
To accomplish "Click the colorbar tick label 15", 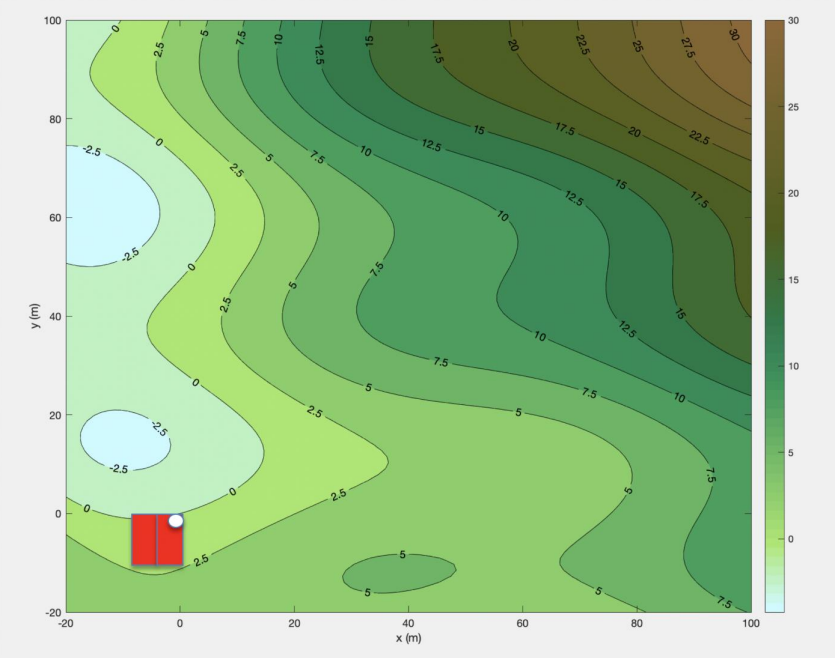I will 793,280.
